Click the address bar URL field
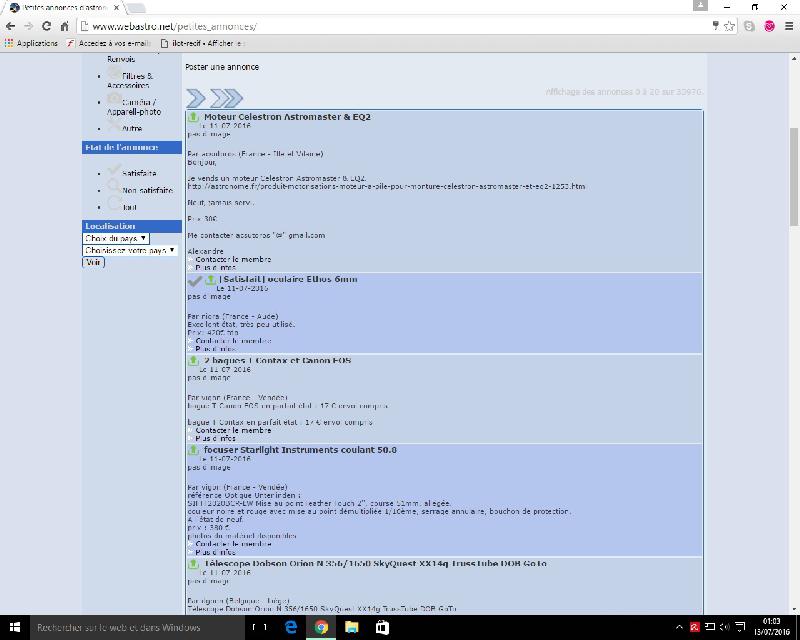 [x=393, y=26]
